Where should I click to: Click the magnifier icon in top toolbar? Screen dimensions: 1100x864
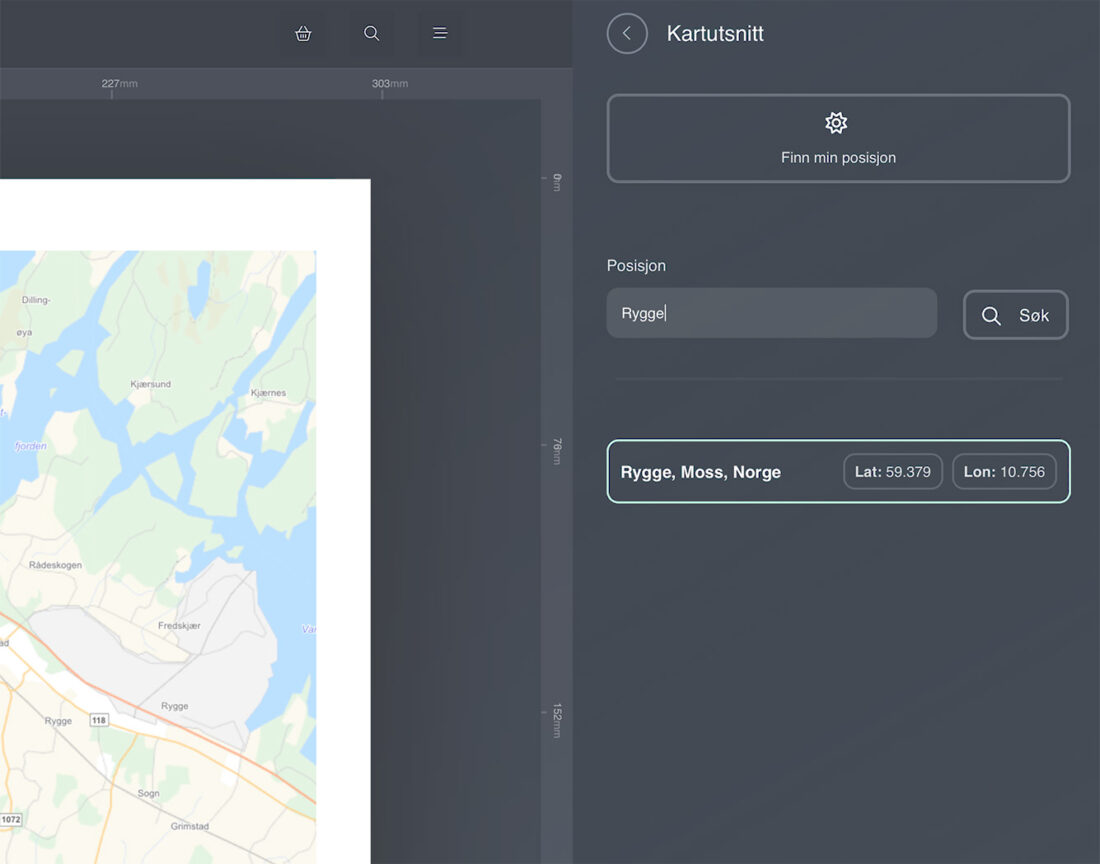[x=371, y=33]
